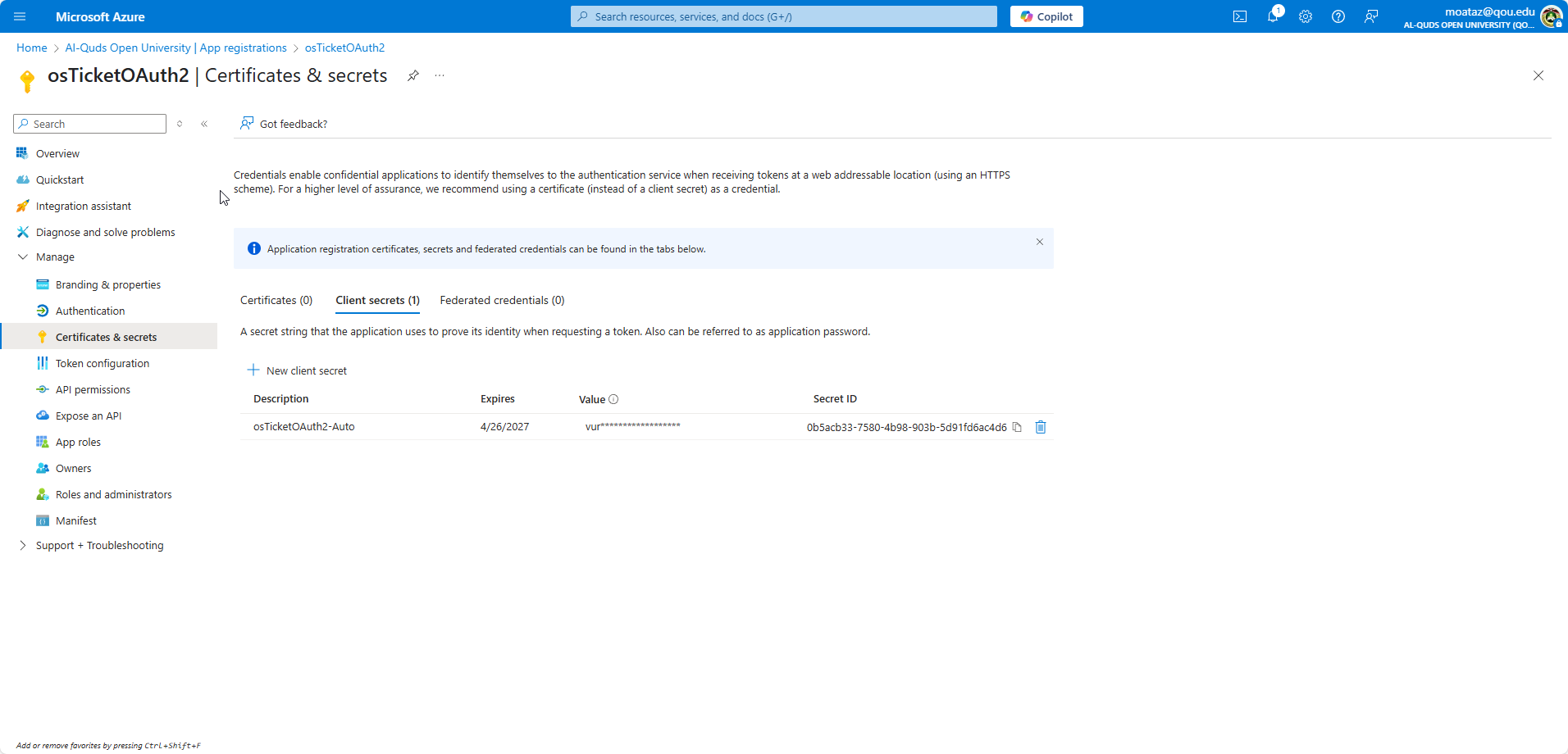The width and height of the screenshot is (1568, 754).
Task: Open Token configuration in sidebar
Action: [102, 363]
